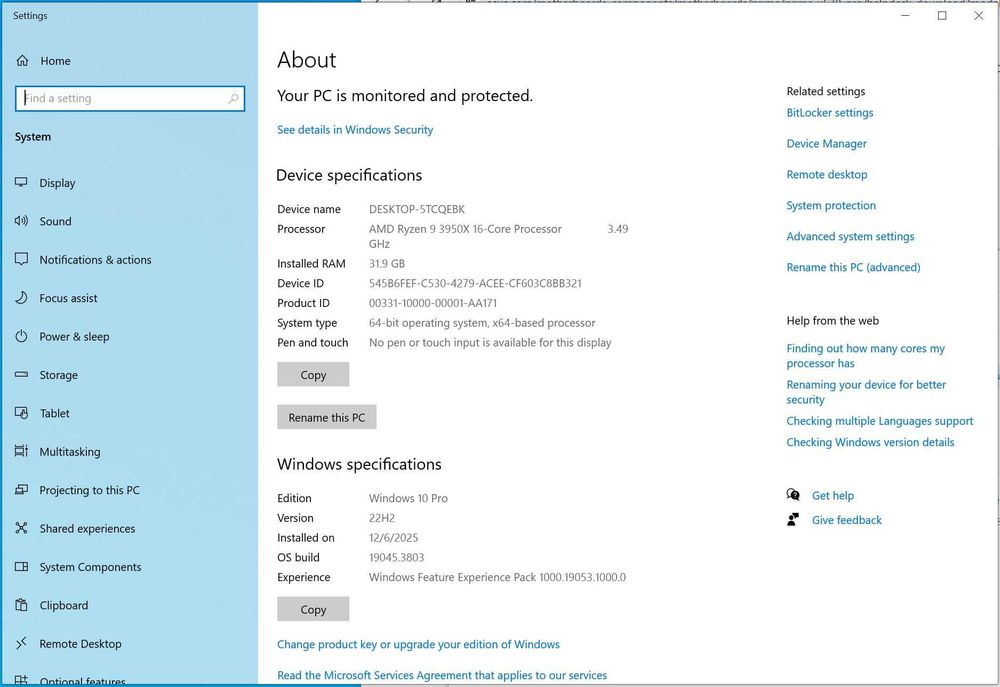Open BitLocker settings link

tap(830, 113)
